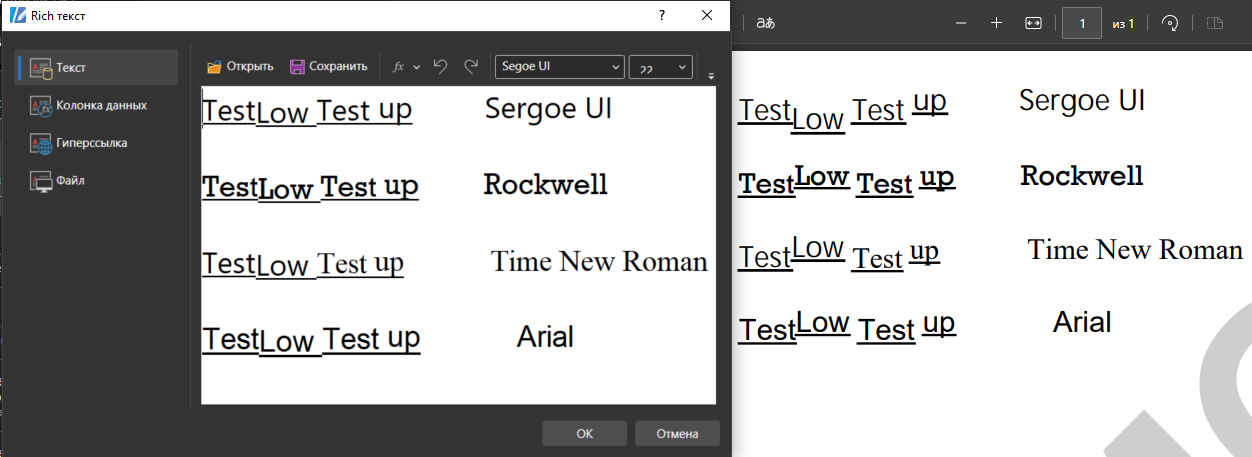
Task: Zoom in in the preview window
Action: pyautogui.click(x=996, y=23)
